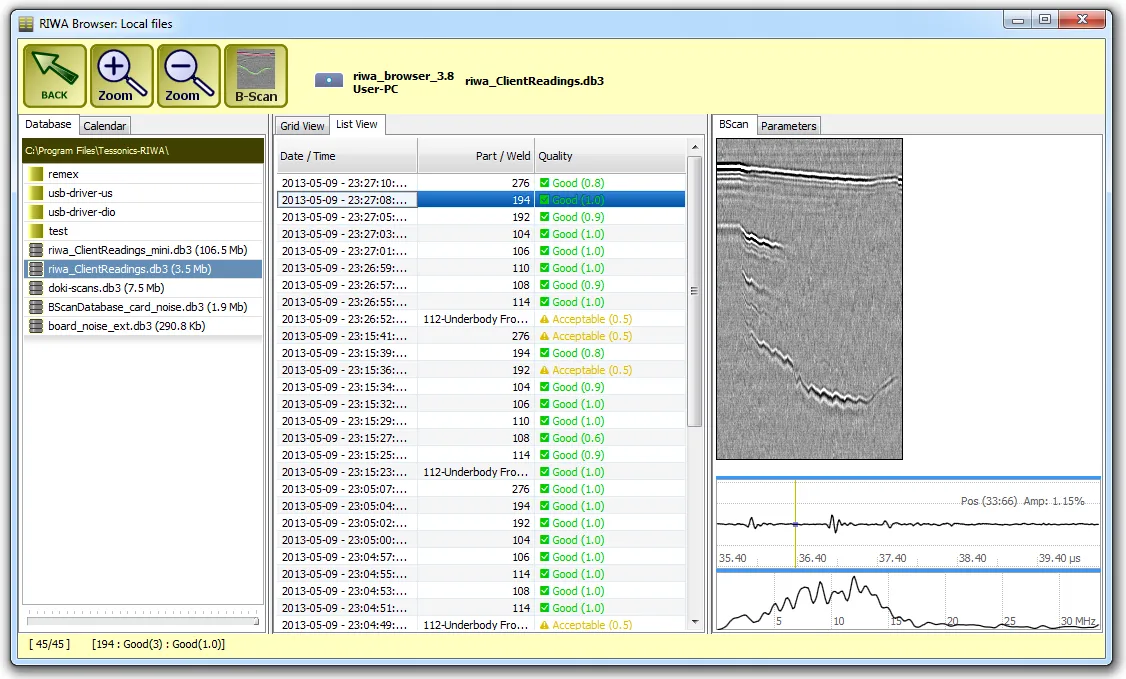Select the Zoom In tool
The width and height of the screenshot is (1126, 679).
tap(120, 75)
